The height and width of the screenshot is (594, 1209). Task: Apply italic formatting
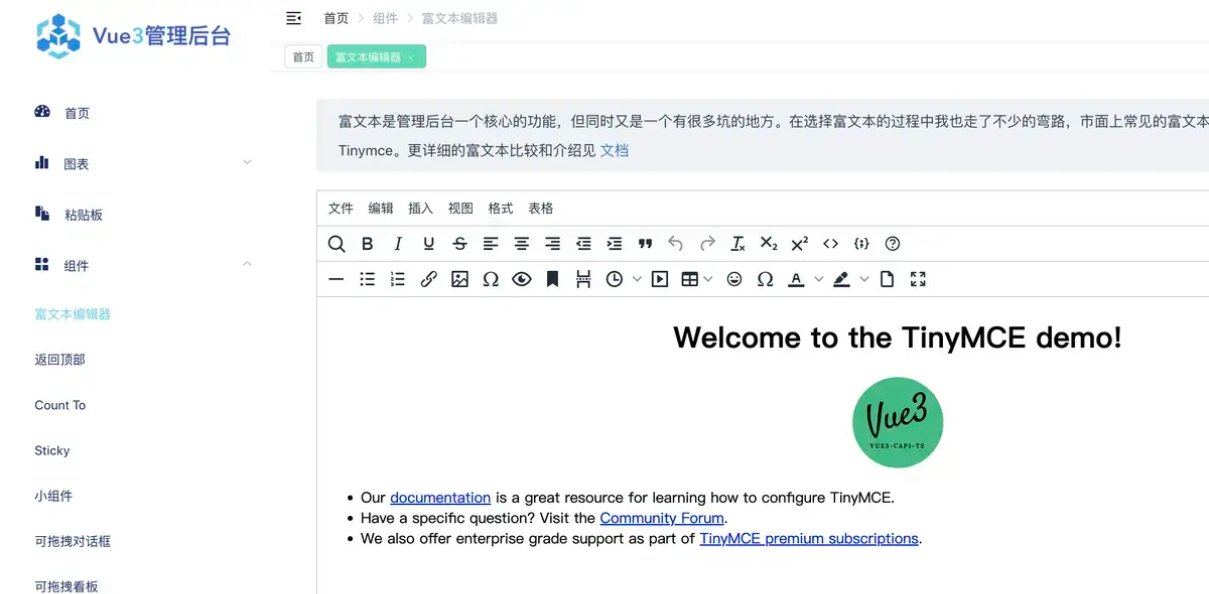point(398,243)
